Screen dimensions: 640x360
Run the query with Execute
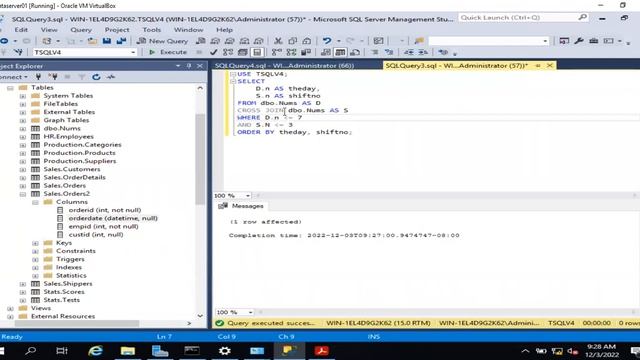[x=168, y=52]
